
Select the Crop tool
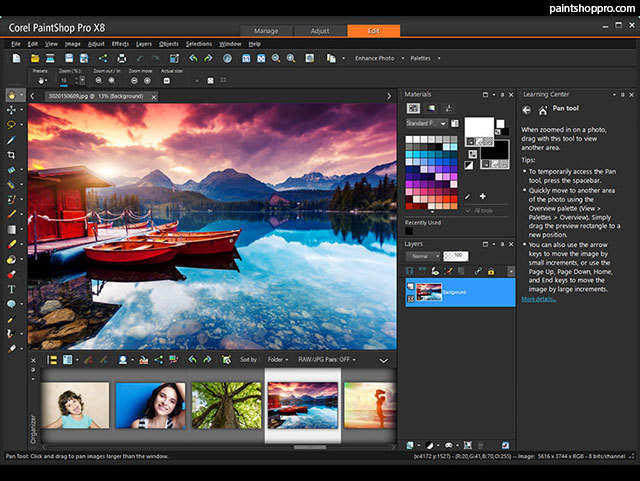click(x=11, y=155)
